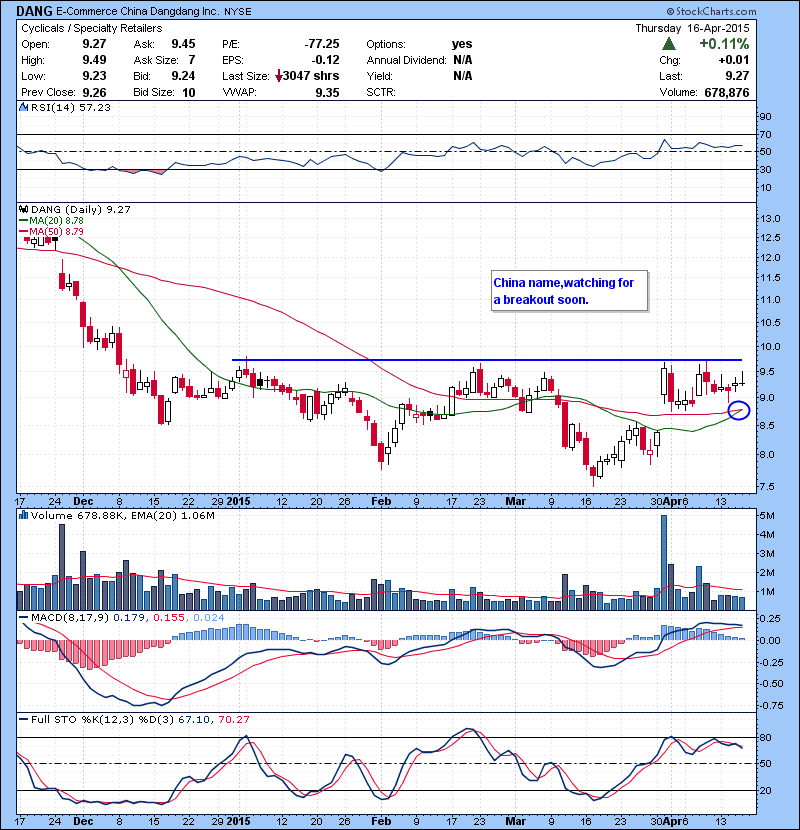The image size is (800, 830).
Task: Click the Prev Close value 9.26
Action: [x=94, y=93]
